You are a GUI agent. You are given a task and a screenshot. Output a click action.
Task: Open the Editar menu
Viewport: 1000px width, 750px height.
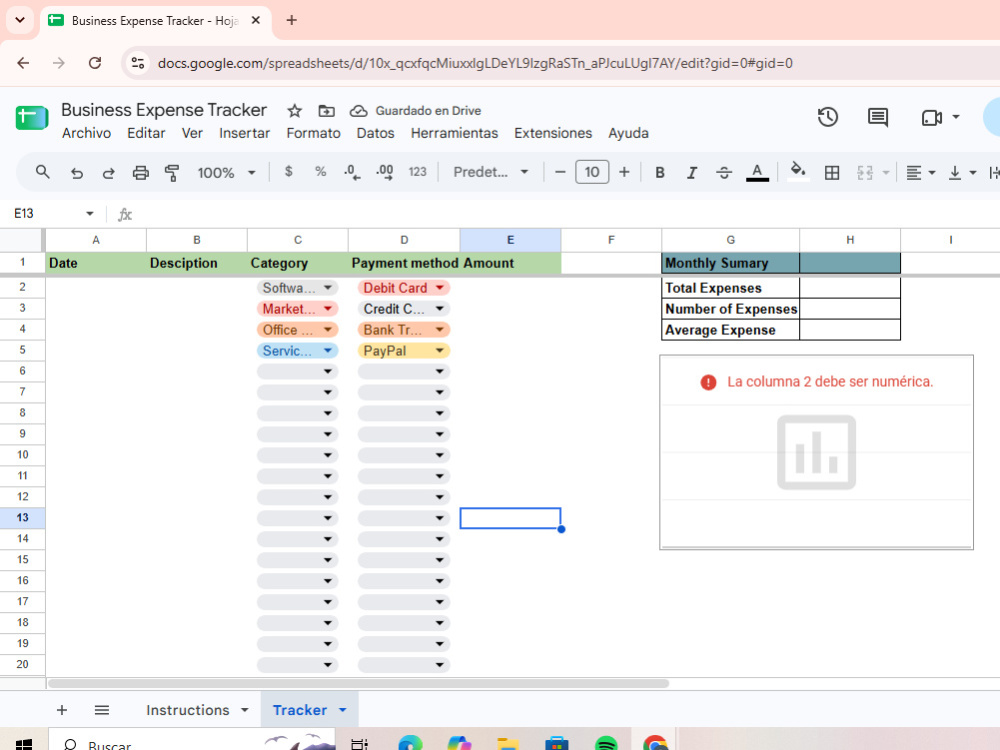[x=146, y=133]
